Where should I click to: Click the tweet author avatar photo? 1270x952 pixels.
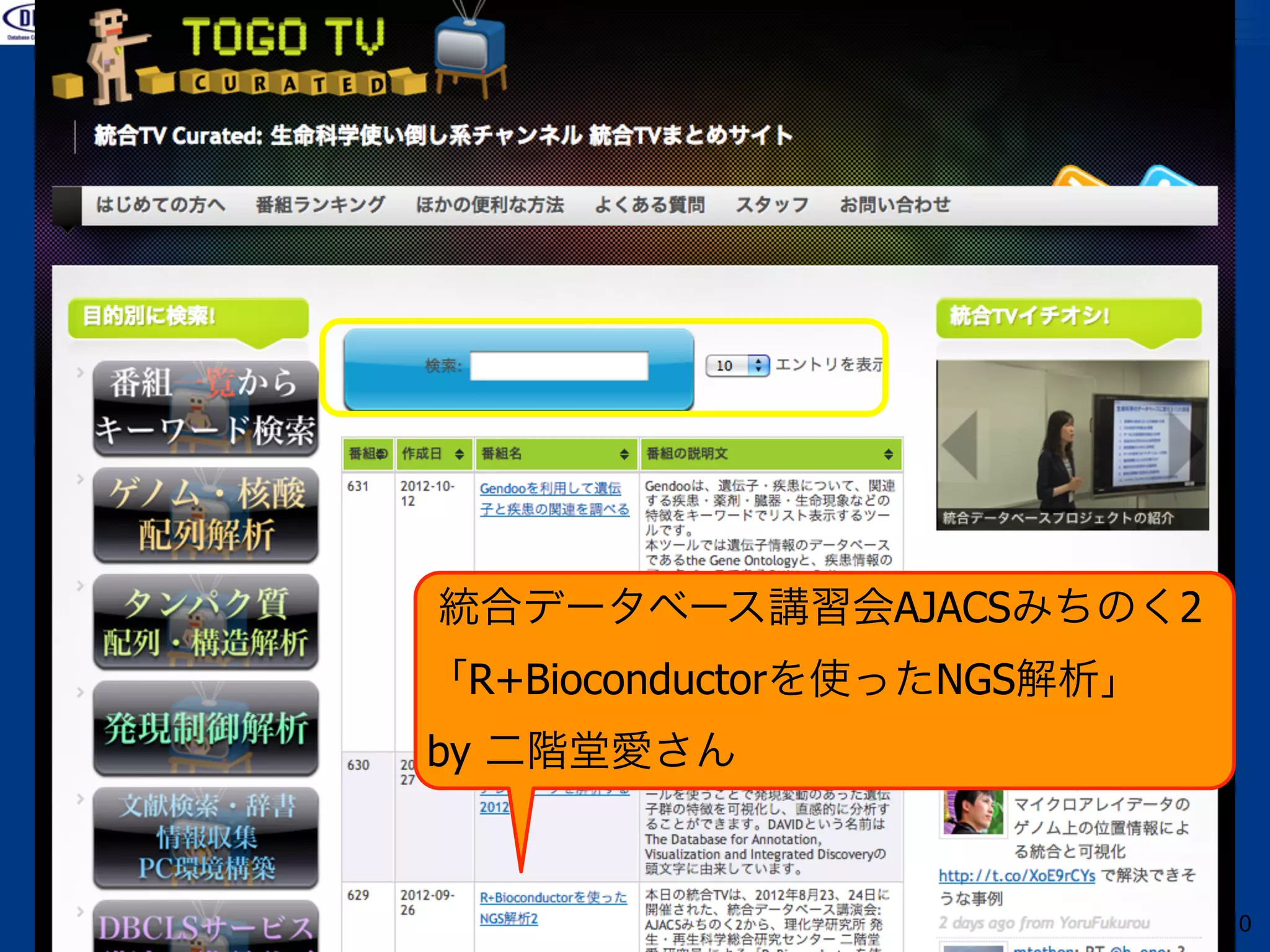(973, 813)
